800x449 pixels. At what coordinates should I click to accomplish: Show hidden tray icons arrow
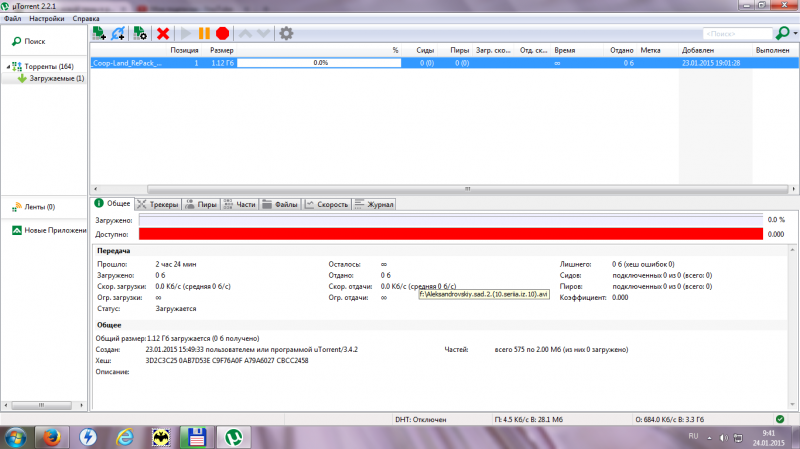(709, 438)
